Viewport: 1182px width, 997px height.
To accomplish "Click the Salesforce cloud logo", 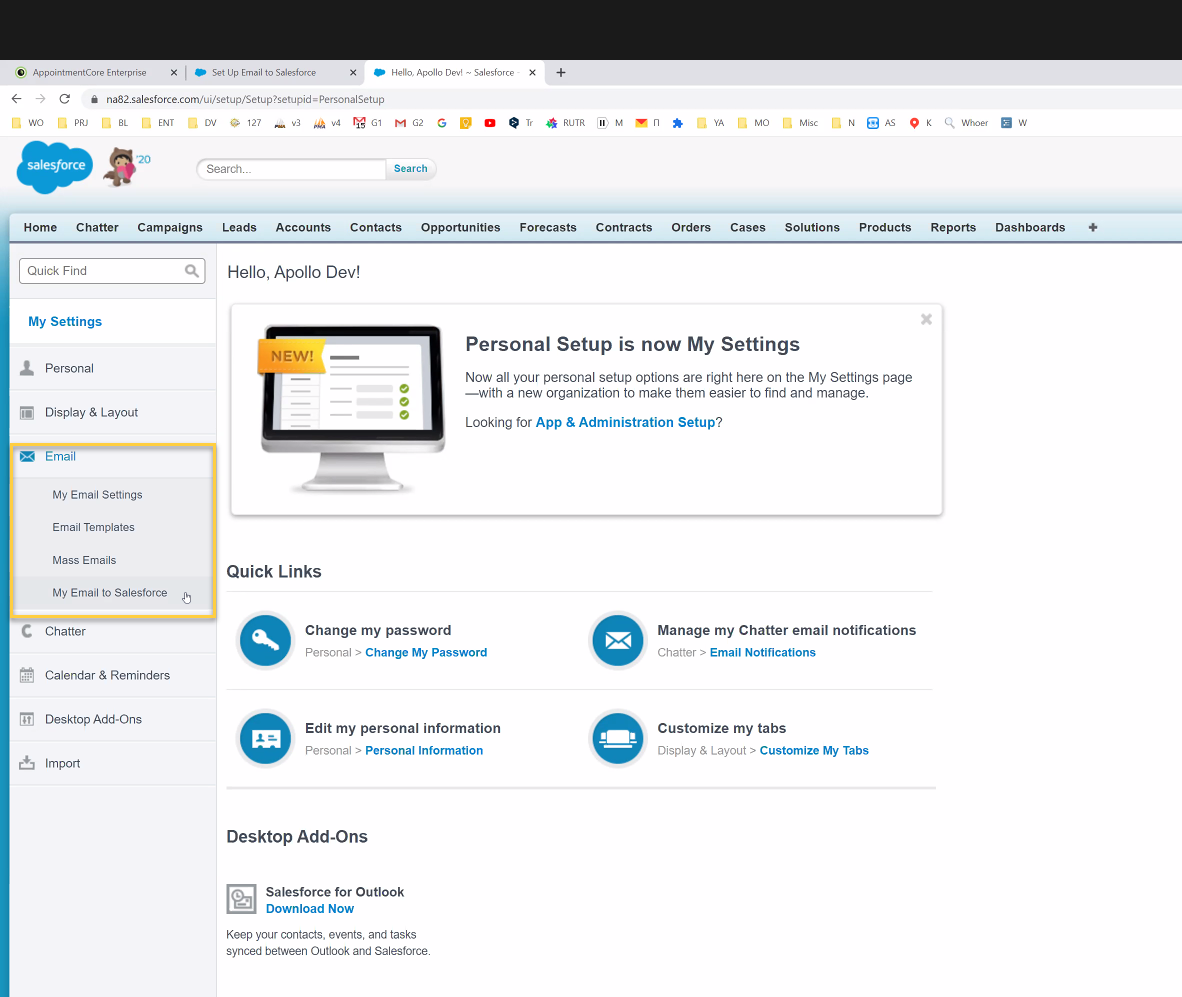I will click(x=55, y=167).
